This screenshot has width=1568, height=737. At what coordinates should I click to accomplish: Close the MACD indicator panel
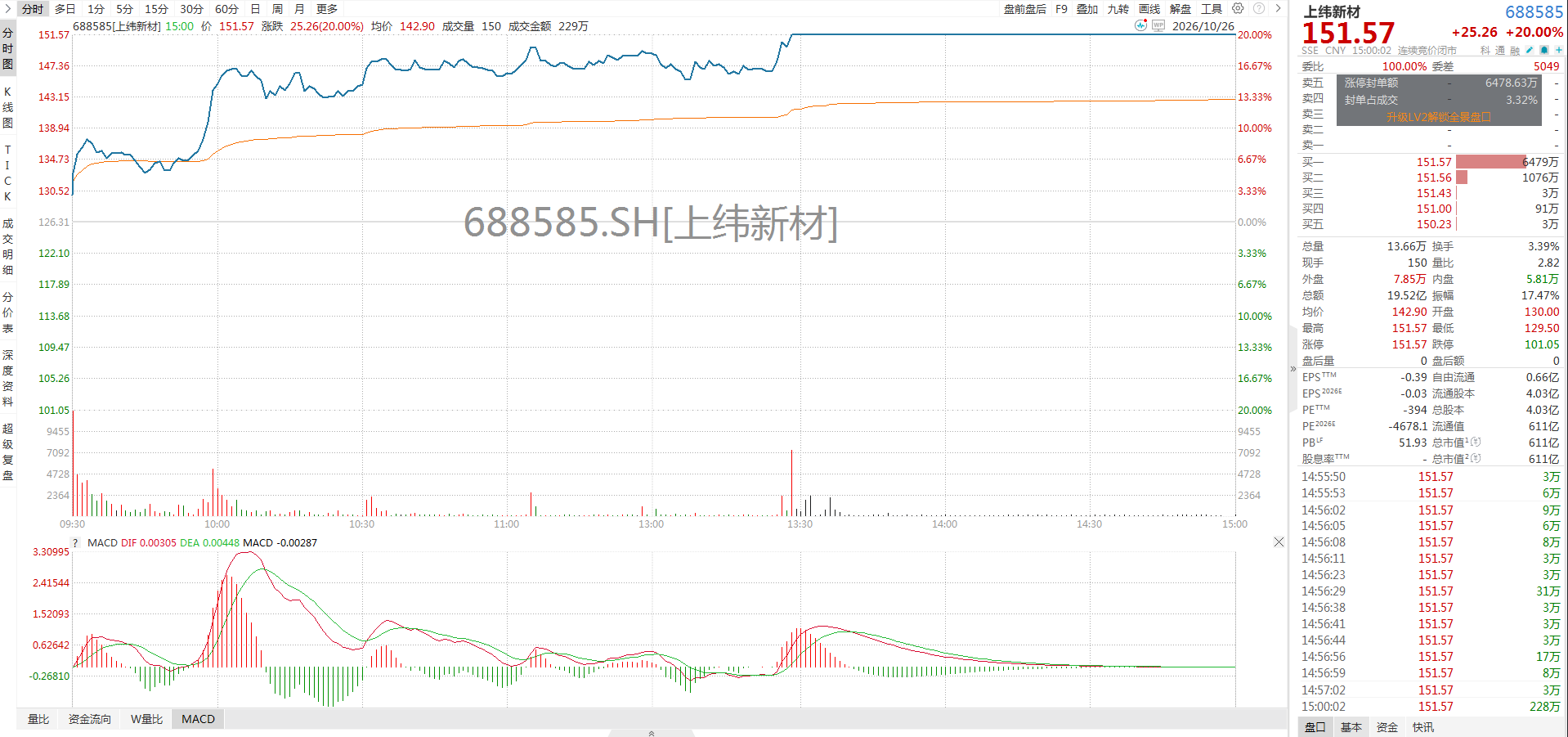[x=1279, y=542]
